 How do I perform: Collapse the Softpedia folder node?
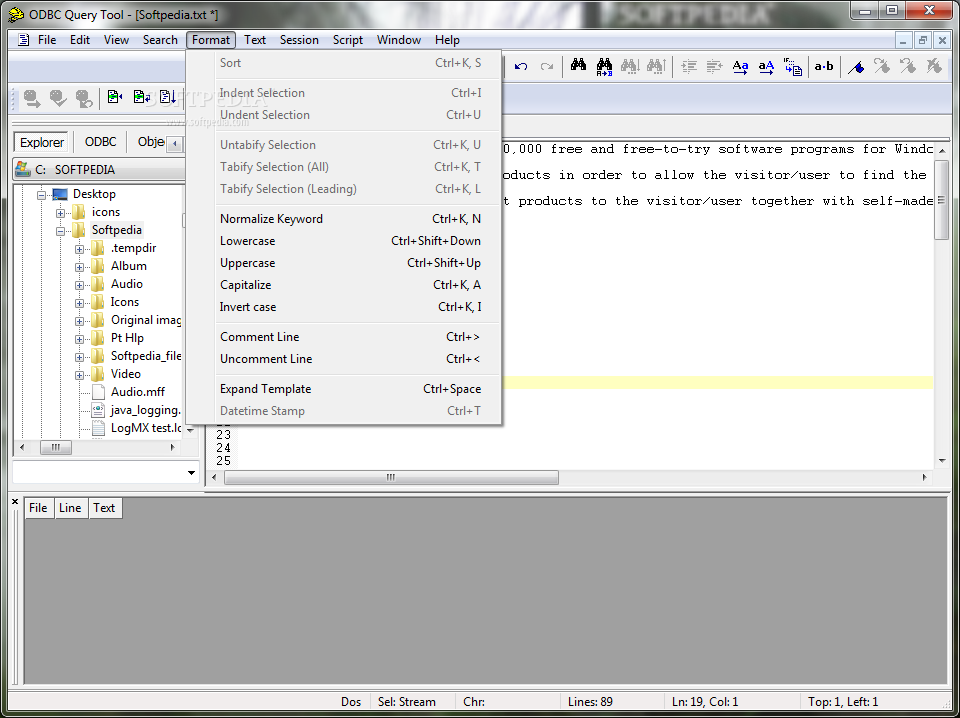[60, 231]
